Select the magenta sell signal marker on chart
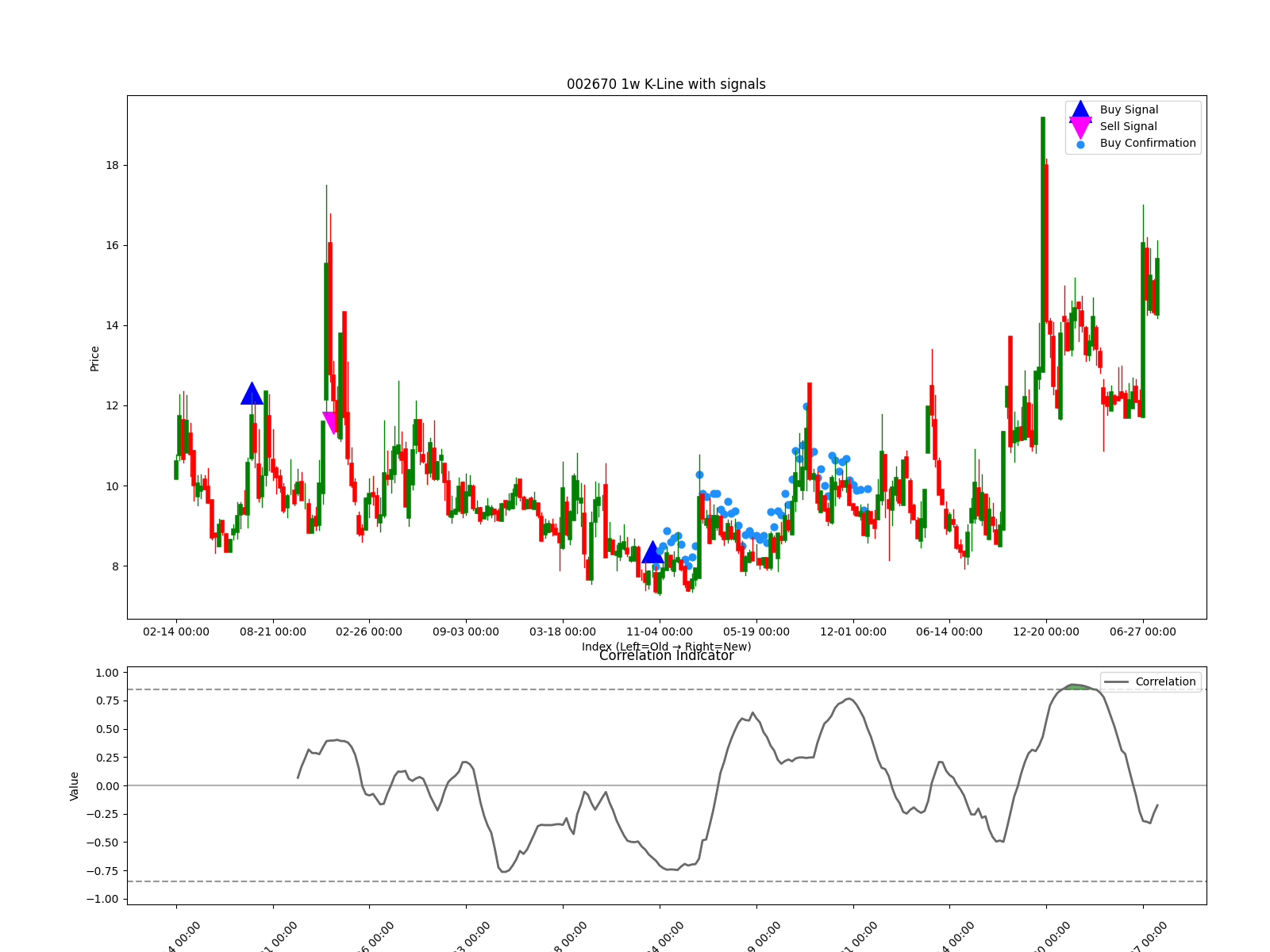1270x952 pixels. click(332, 423)
